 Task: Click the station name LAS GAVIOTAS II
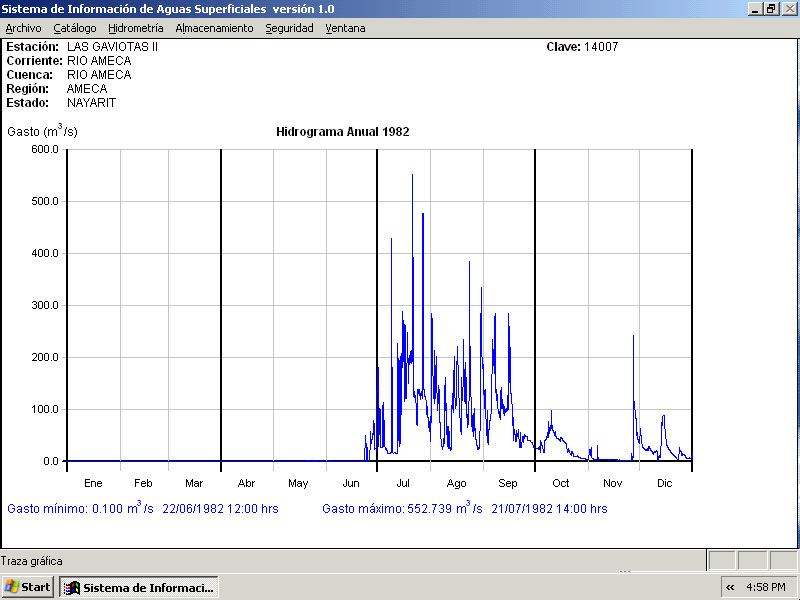112,47
